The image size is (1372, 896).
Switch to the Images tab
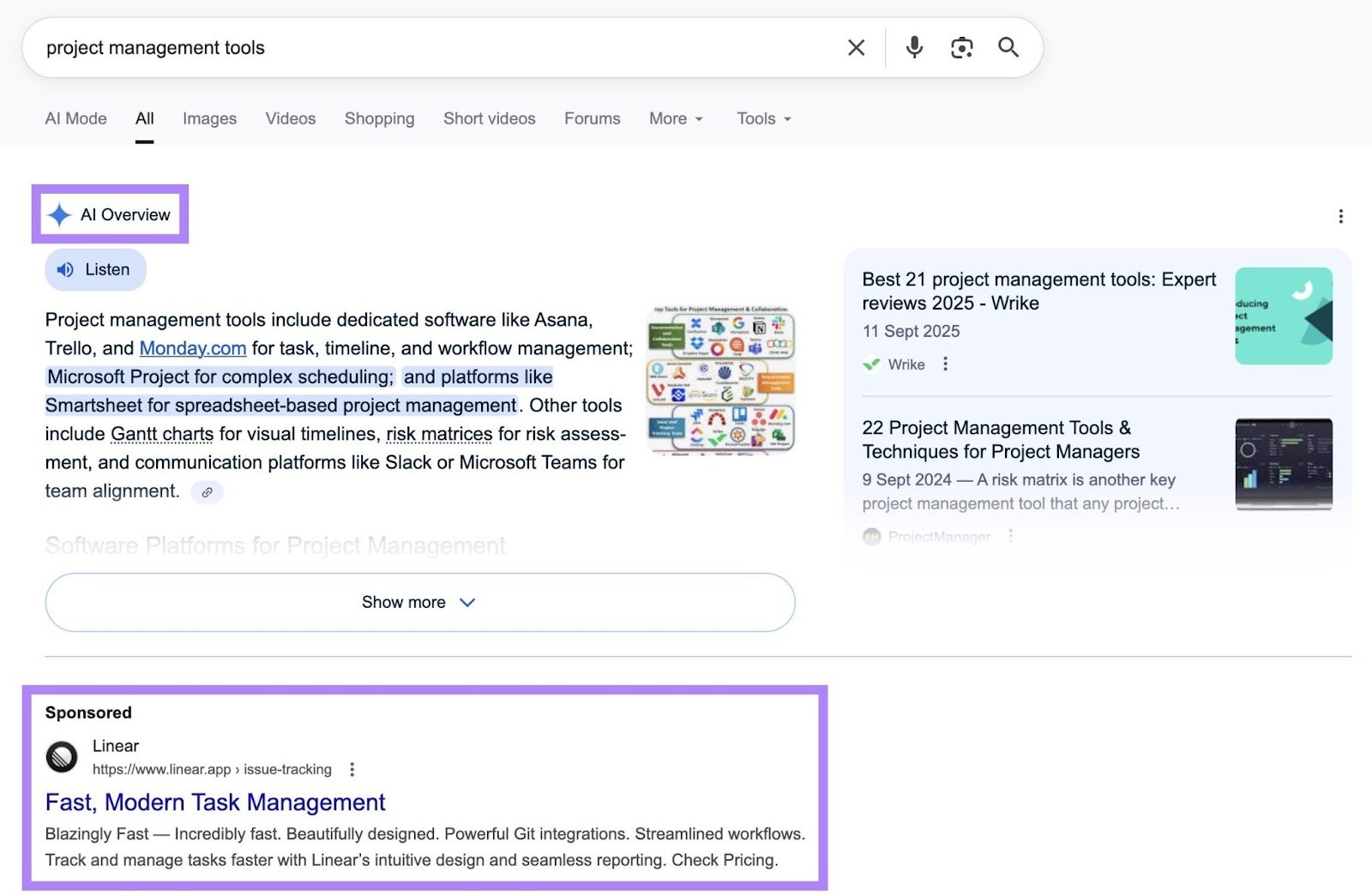point(208,118)
